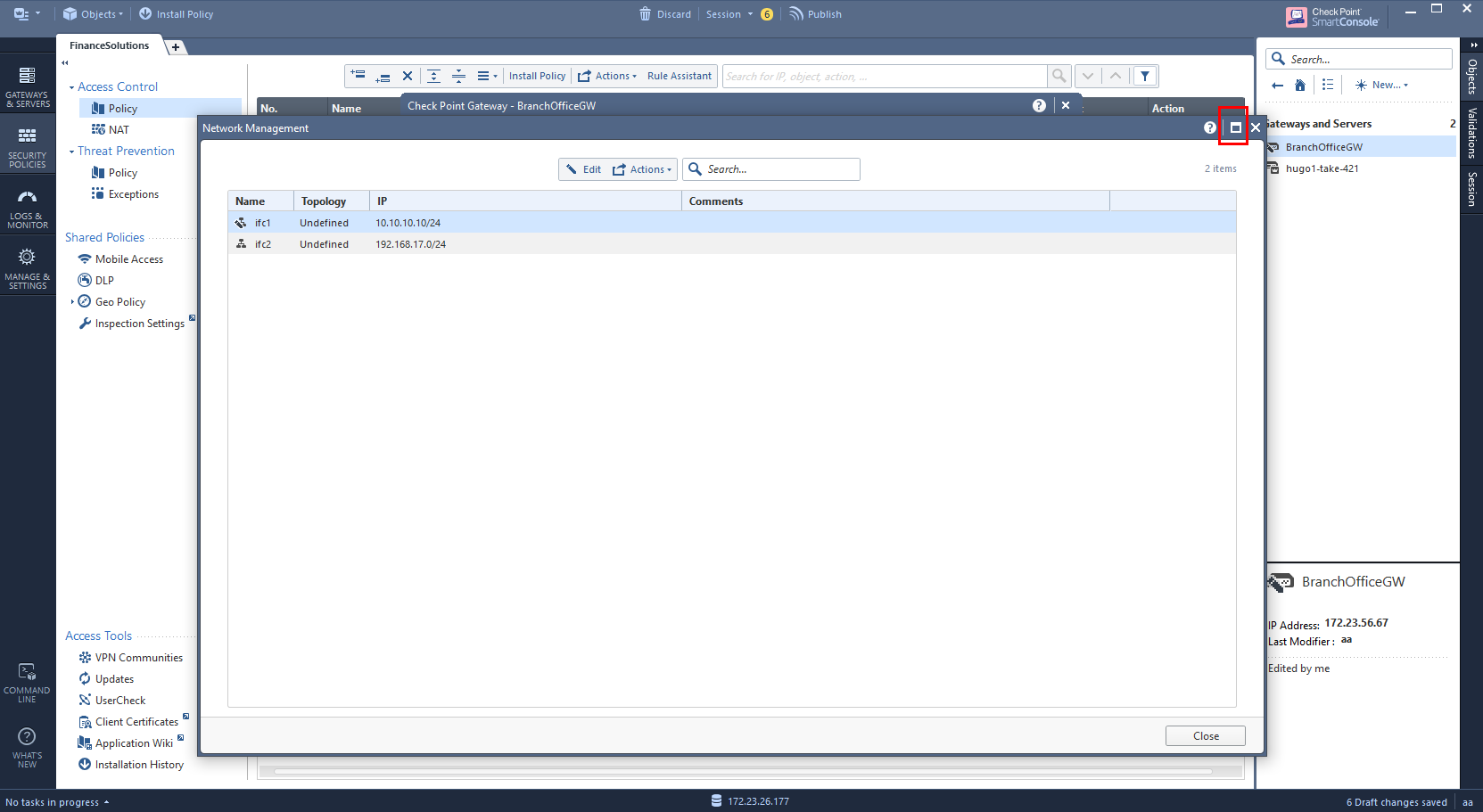Open the Rule Assistant

680,76
